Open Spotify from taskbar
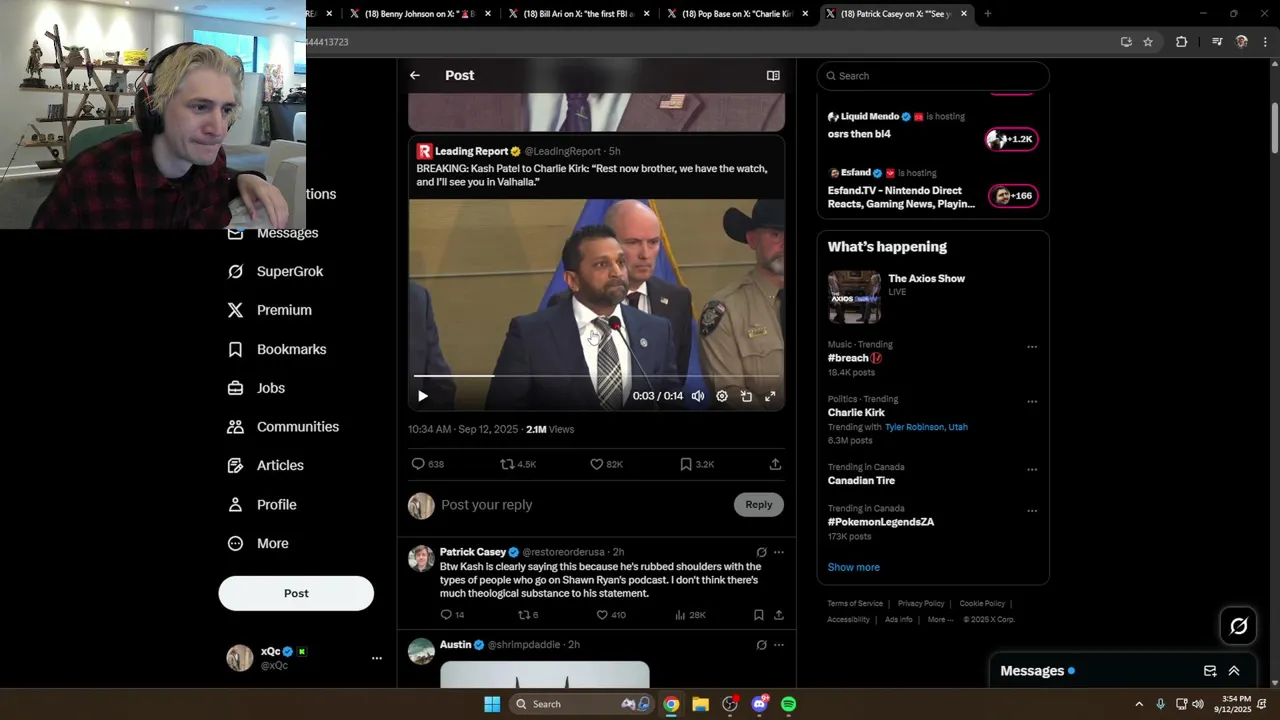 pyautogui.click(x=788, y=704)
